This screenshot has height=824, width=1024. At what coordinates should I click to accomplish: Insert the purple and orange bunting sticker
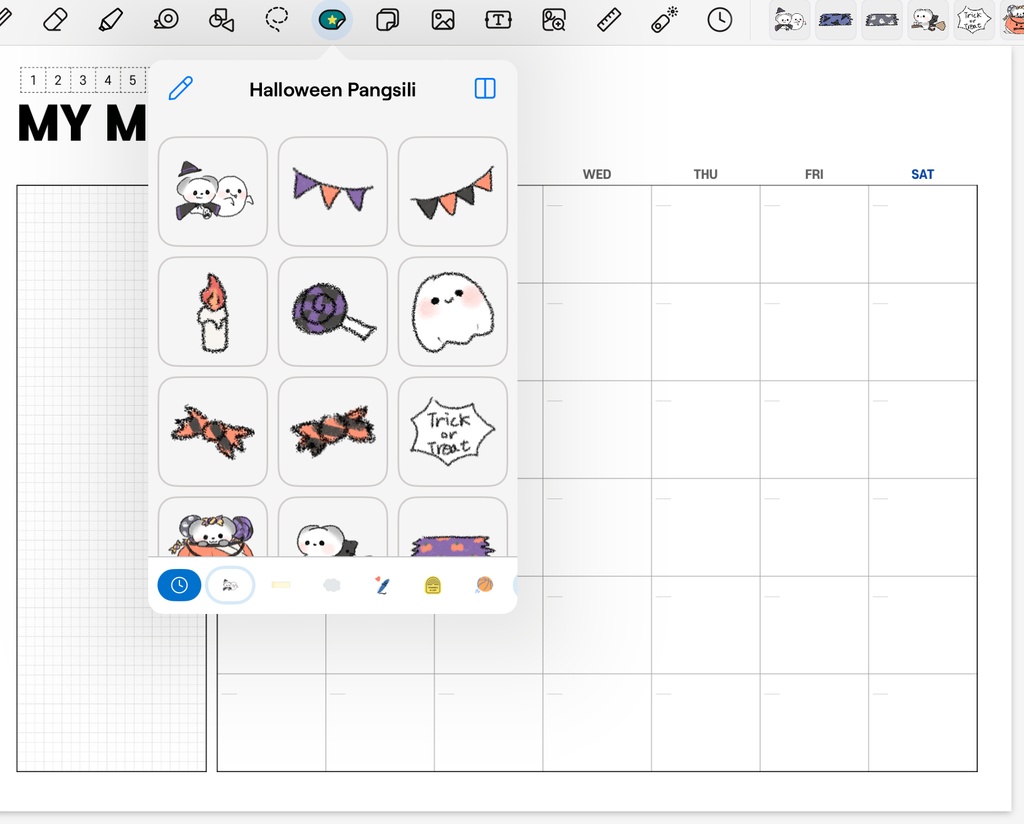(333, 191)
